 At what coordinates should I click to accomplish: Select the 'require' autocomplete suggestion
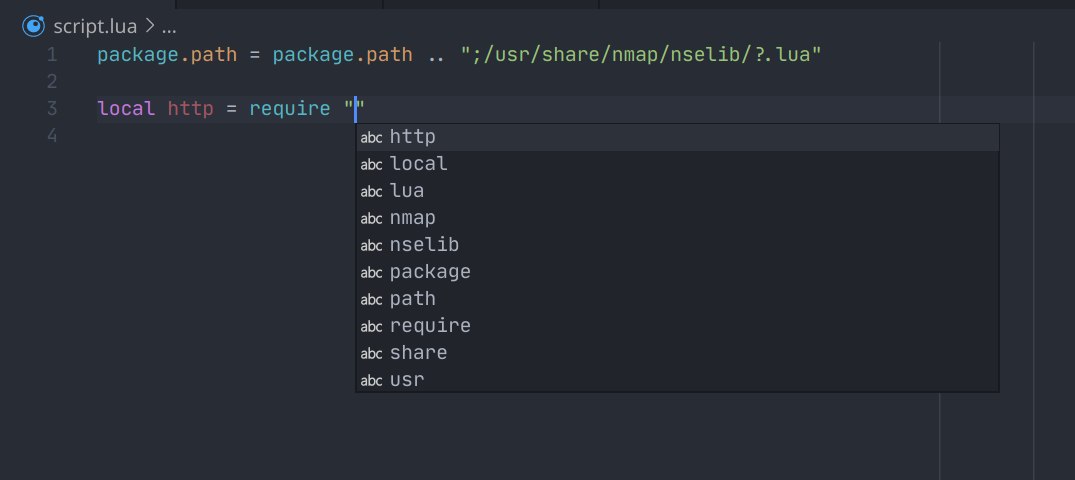tap(677, 326)
